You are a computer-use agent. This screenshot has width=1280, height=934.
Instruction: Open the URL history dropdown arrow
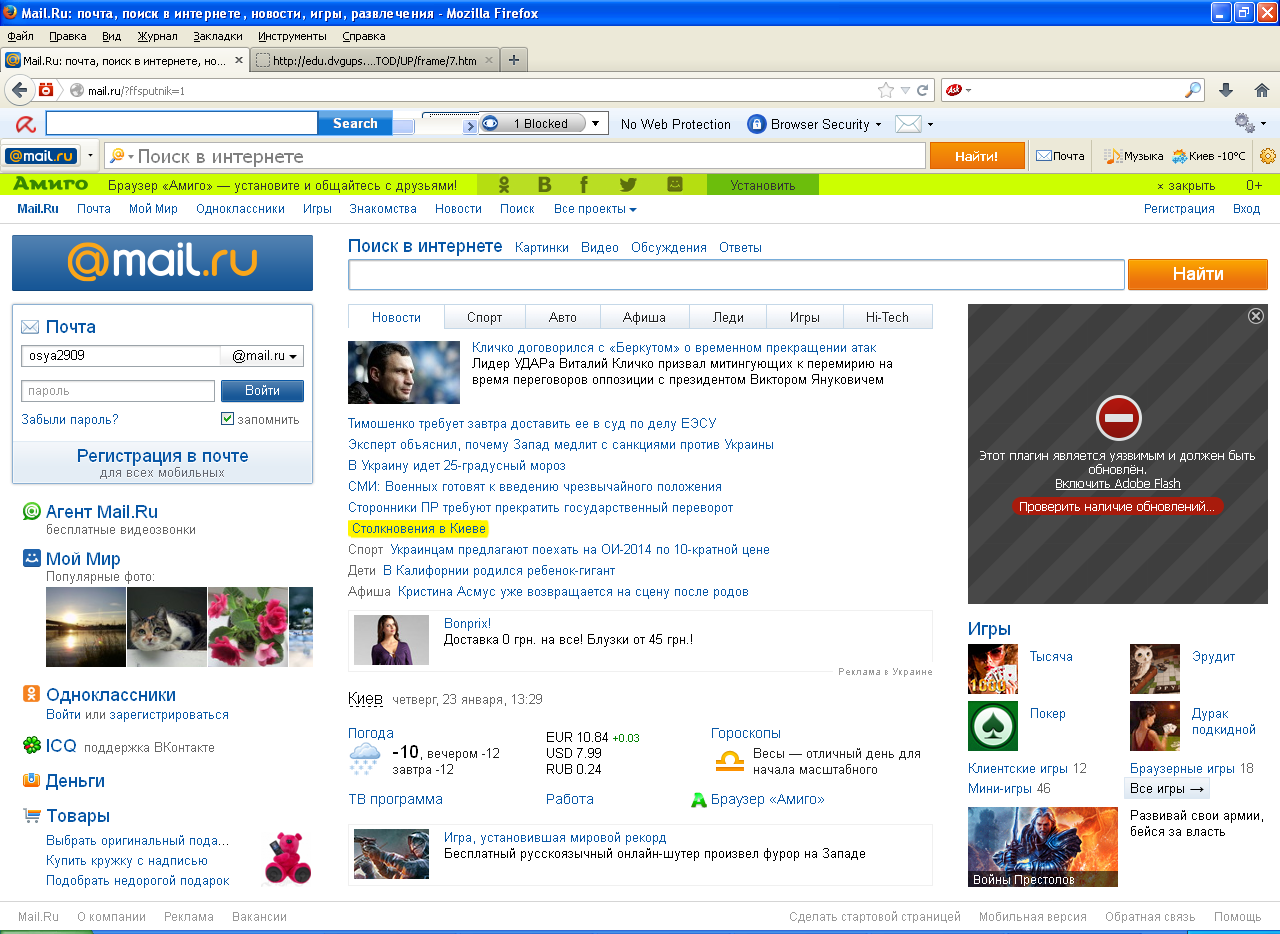click(x=905, y=90)
